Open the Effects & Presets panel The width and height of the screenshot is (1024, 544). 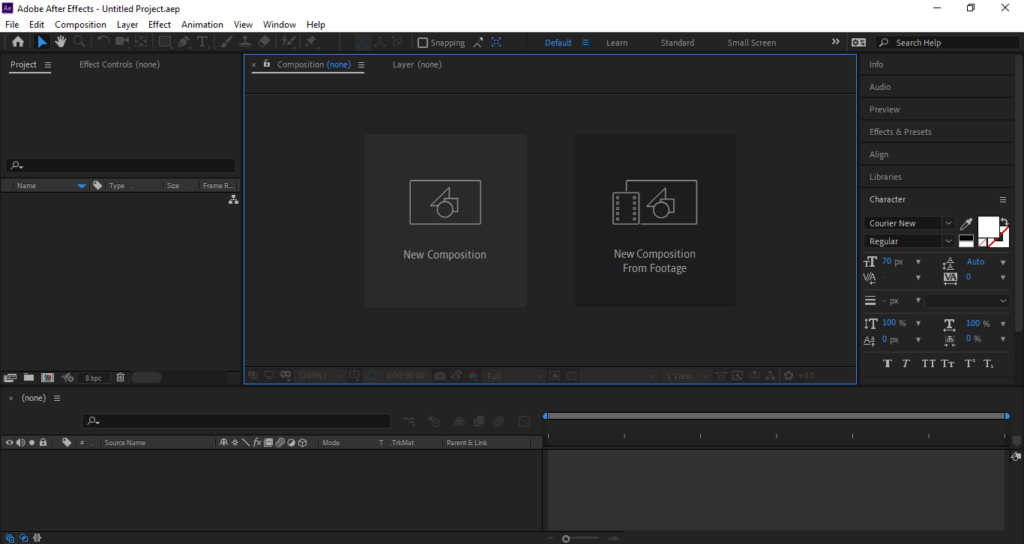click(900, 132)
